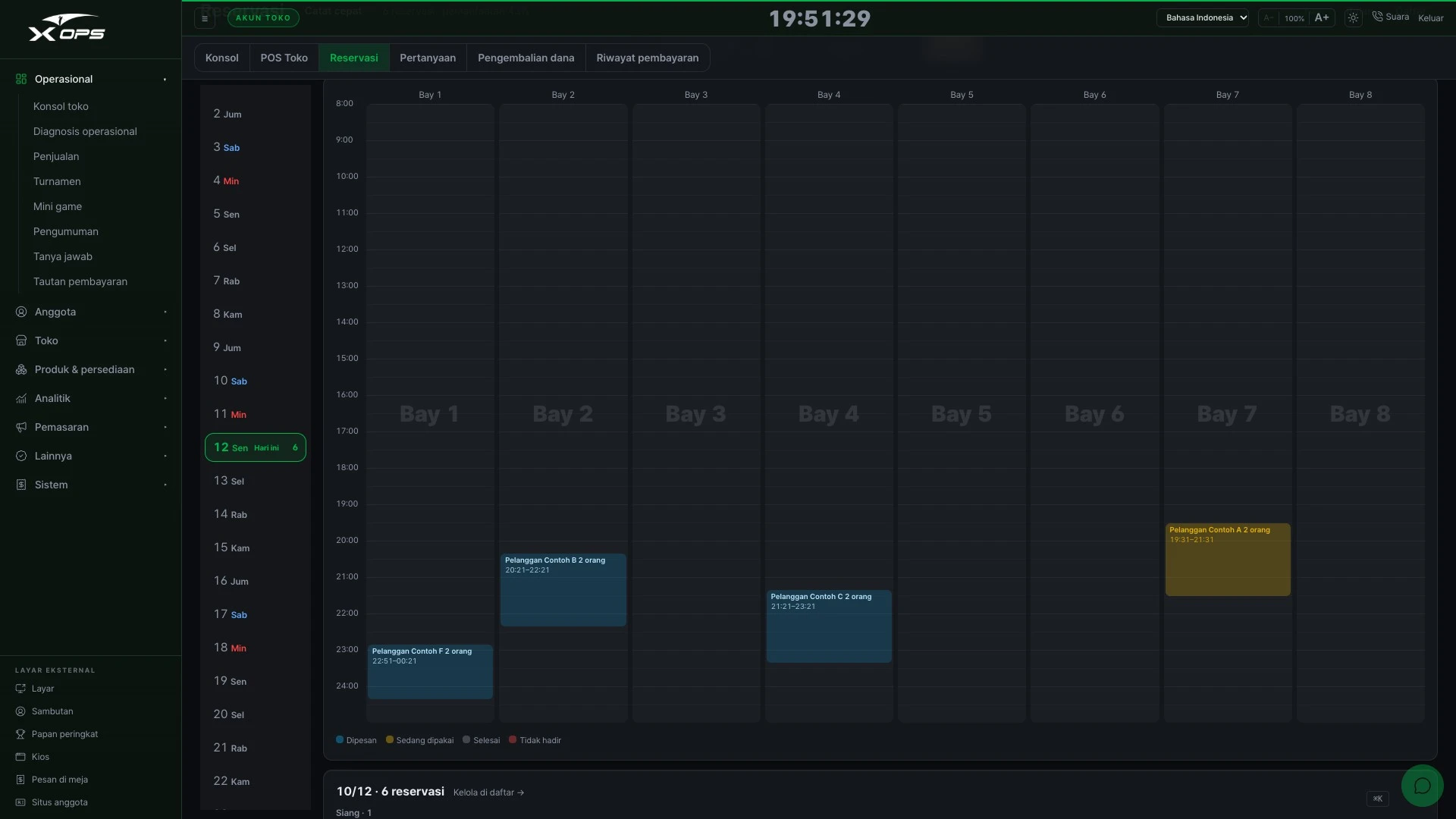Open the Pengembalian dana tab
Image resolution: width=1456 pixels, height=819 pixels.
pos(526,58)
